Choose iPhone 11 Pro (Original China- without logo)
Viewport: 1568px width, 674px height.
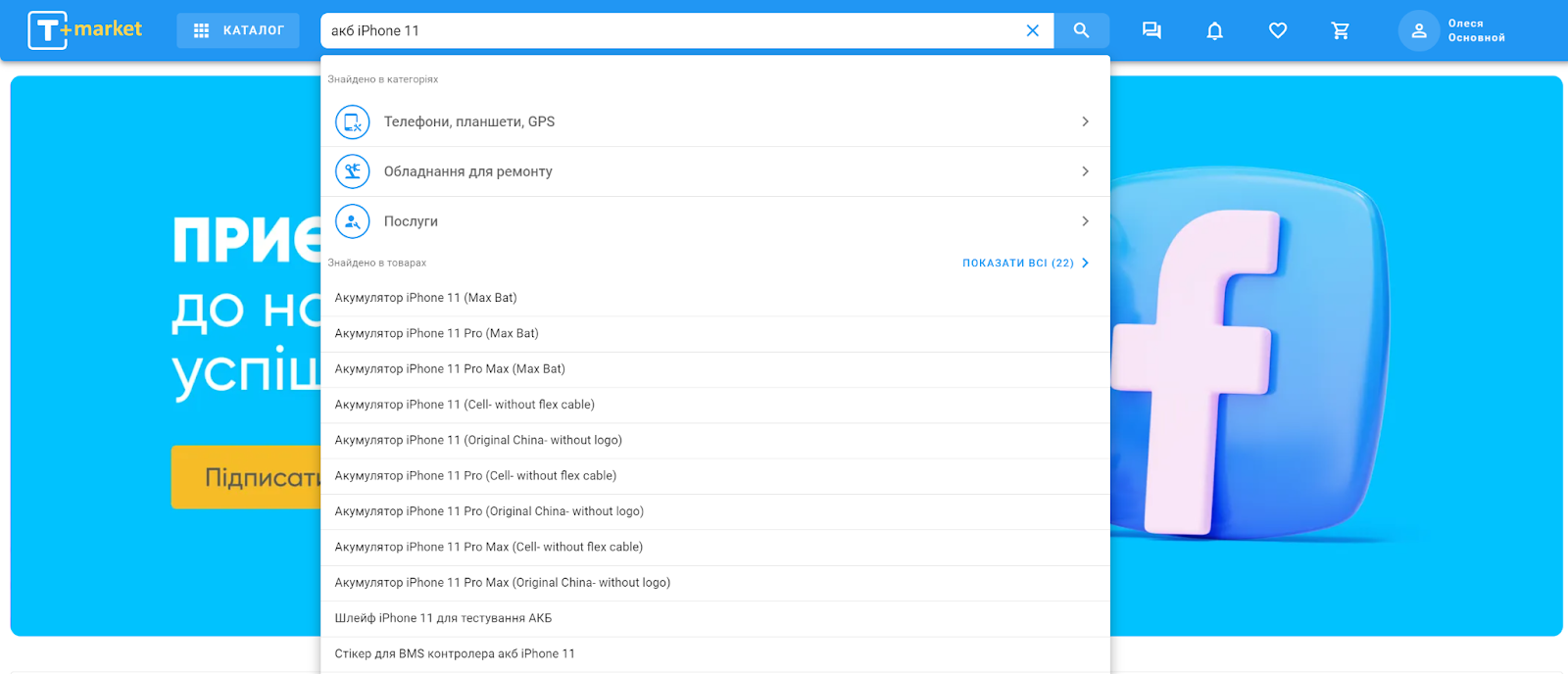(715, 511)
